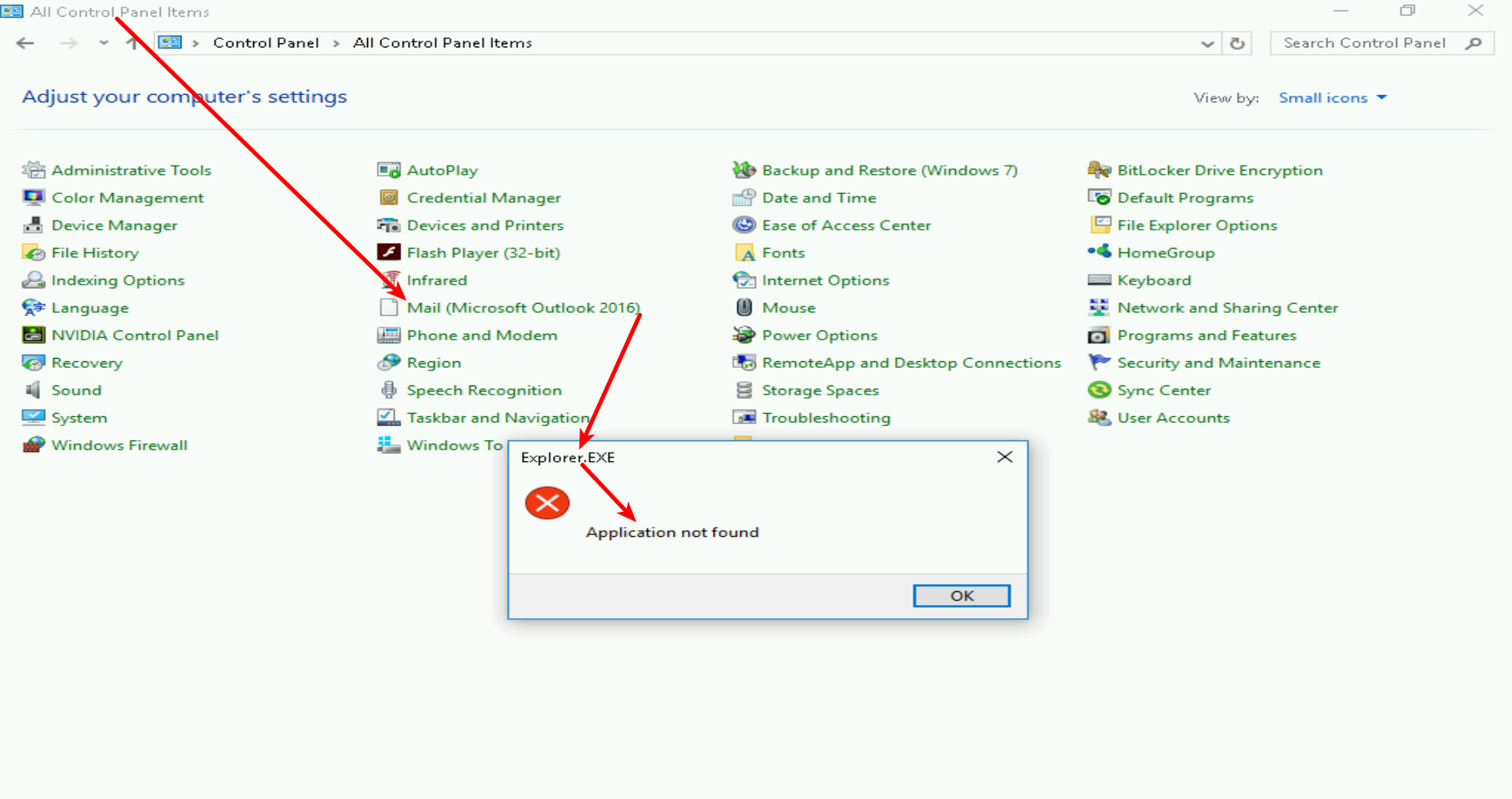
Task: Open Windows Firewall settings
Action: point(120,444)
